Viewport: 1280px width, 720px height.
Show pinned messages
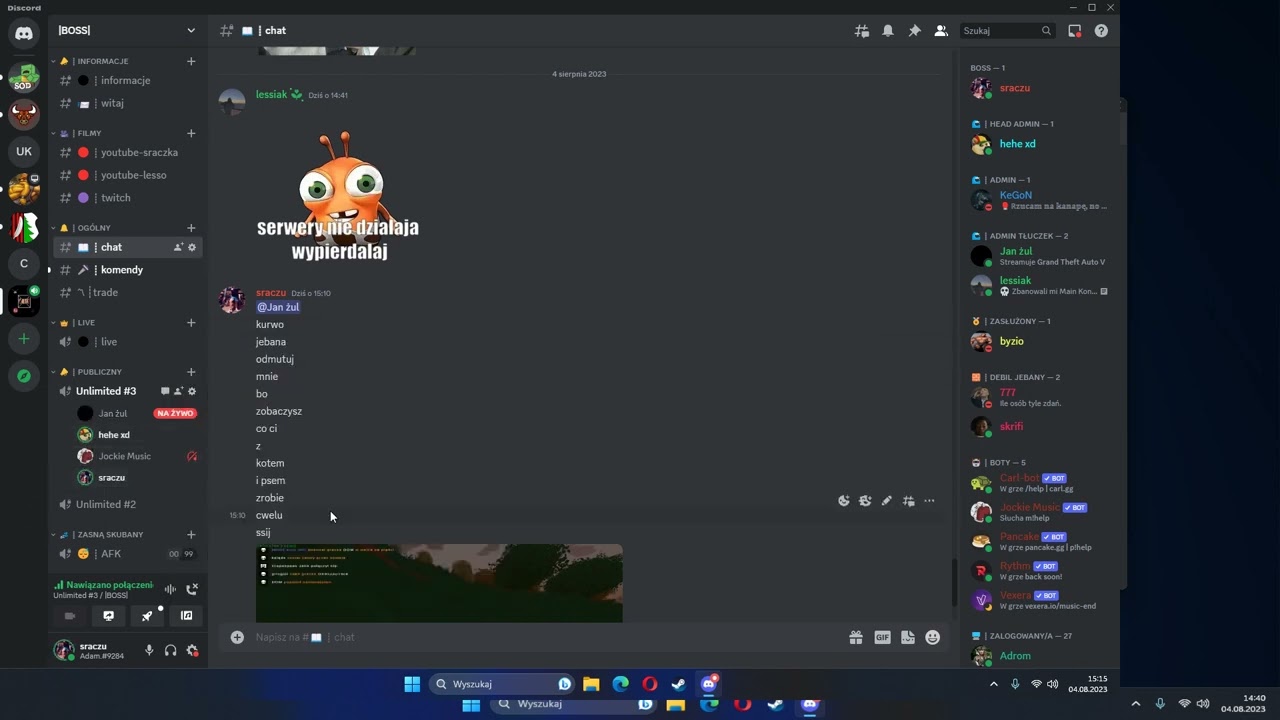pyautogui.click(x=914, y=31)
